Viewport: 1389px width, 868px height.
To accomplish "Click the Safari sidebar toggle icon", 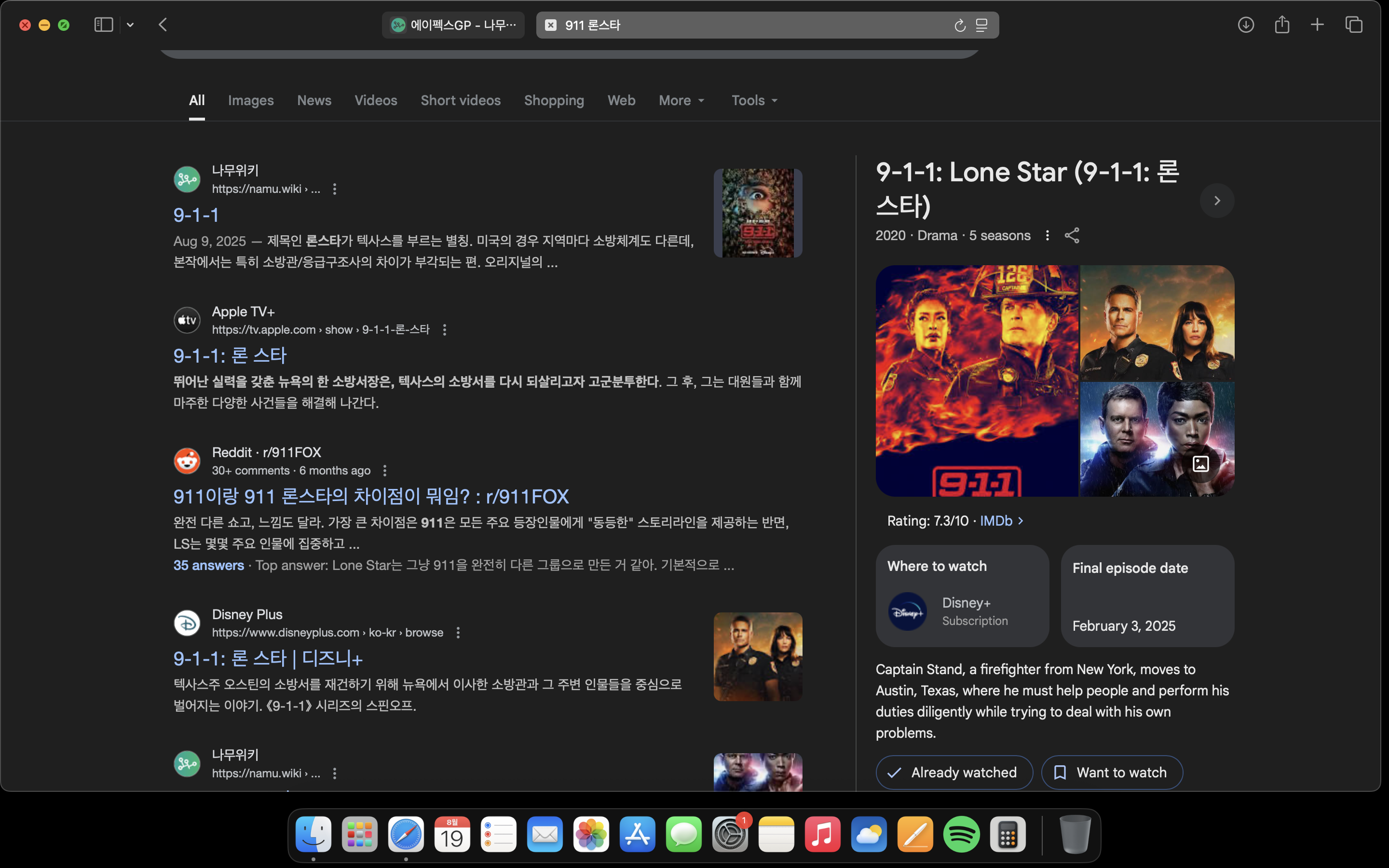I will pos(103,25).
